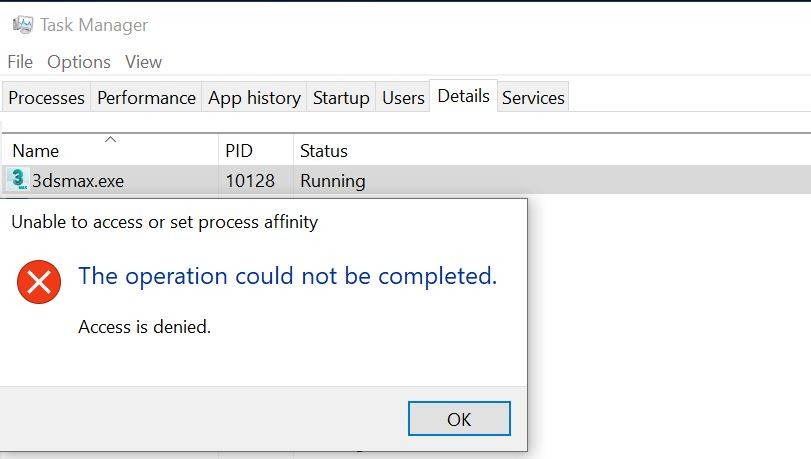Image resolution: width=811 pixels, height=459 pixels.
Task: Switch to the Users tab
Action: 403,97
